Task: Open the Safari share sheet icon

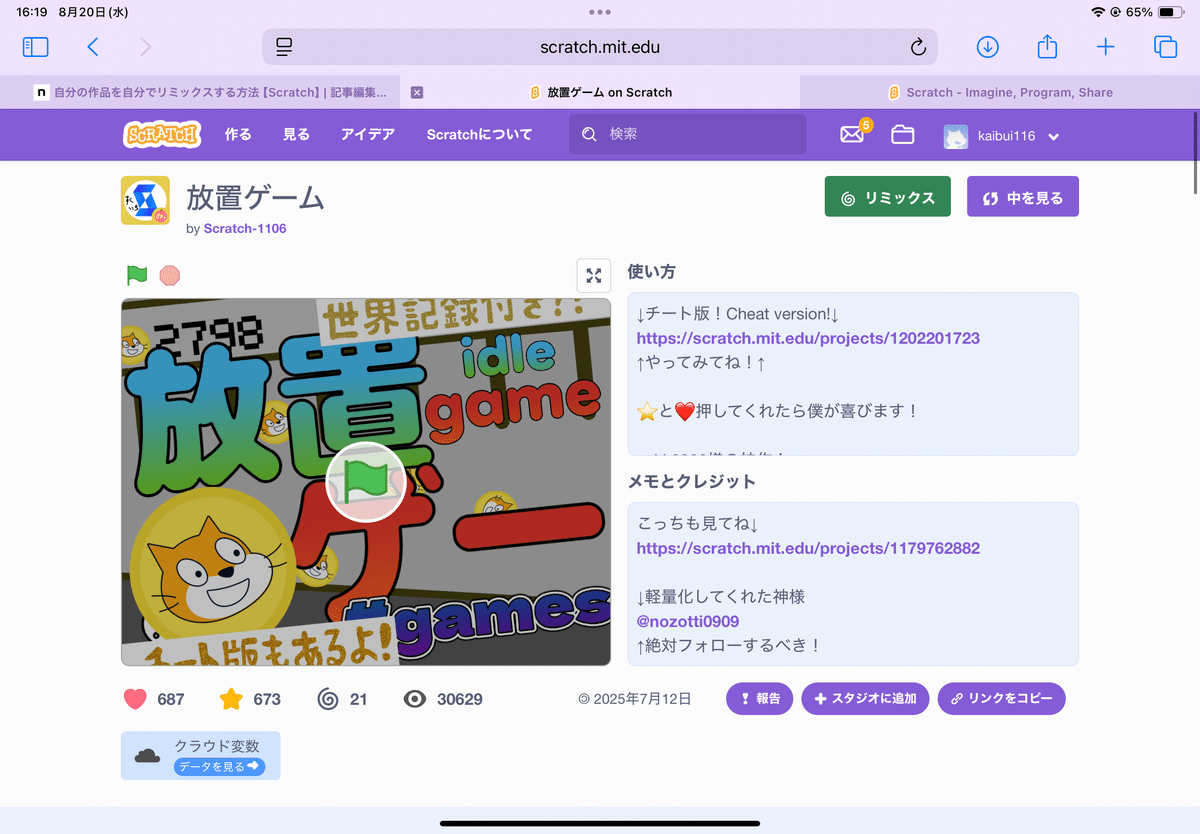Action: (1046, 46)
